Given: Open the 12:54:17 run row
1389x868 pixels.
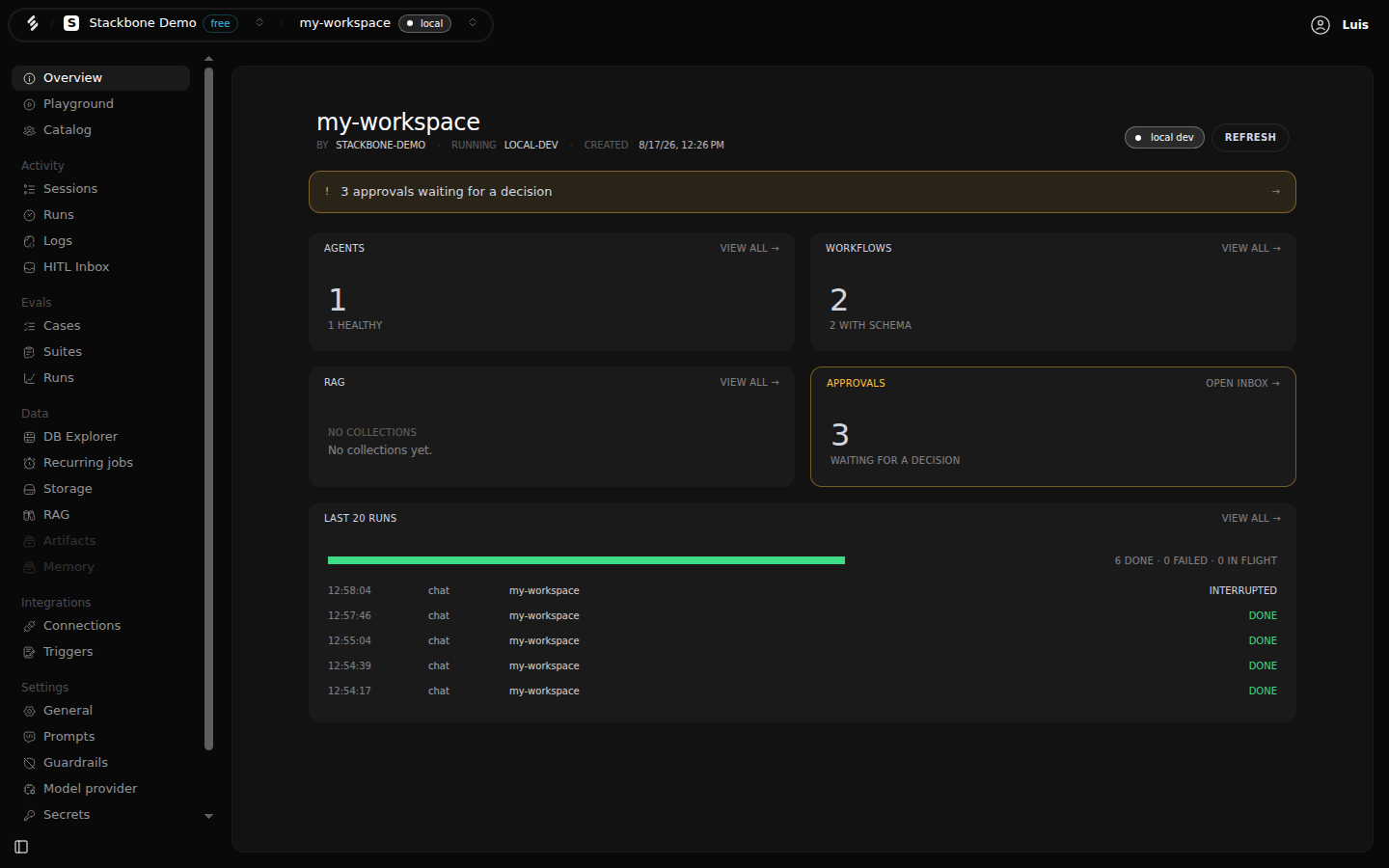Looking at the screenshot, I should [x=802, y=691].
